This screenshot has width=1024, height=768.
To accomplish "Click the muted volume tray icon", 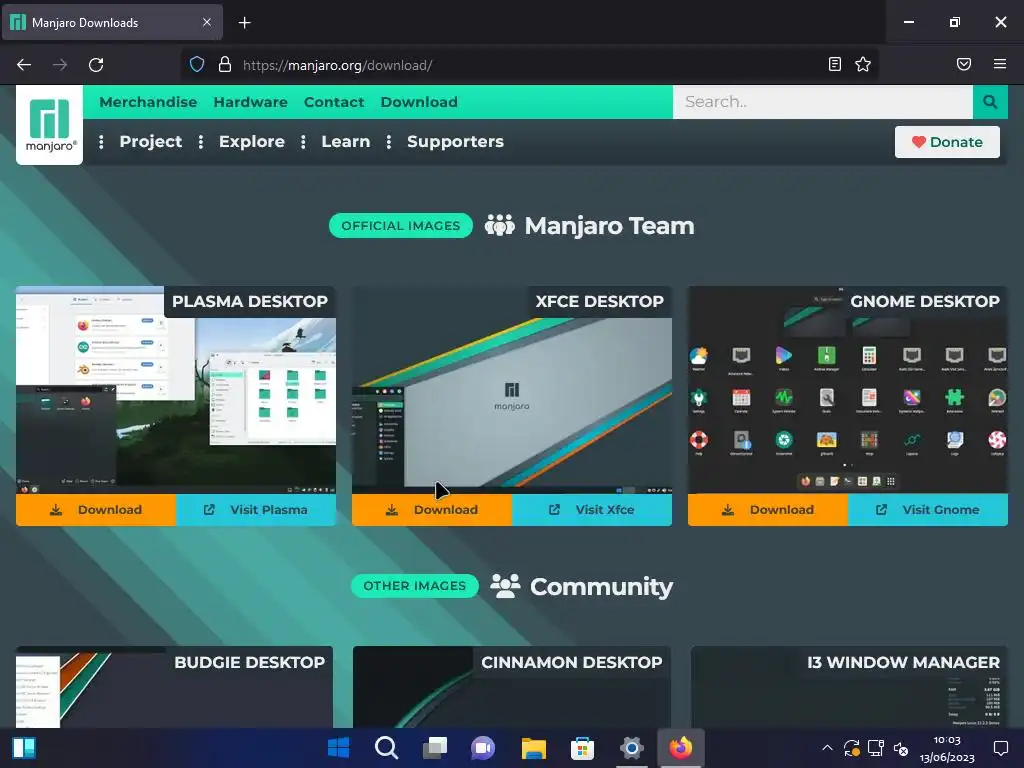I will tap(901, 748).
